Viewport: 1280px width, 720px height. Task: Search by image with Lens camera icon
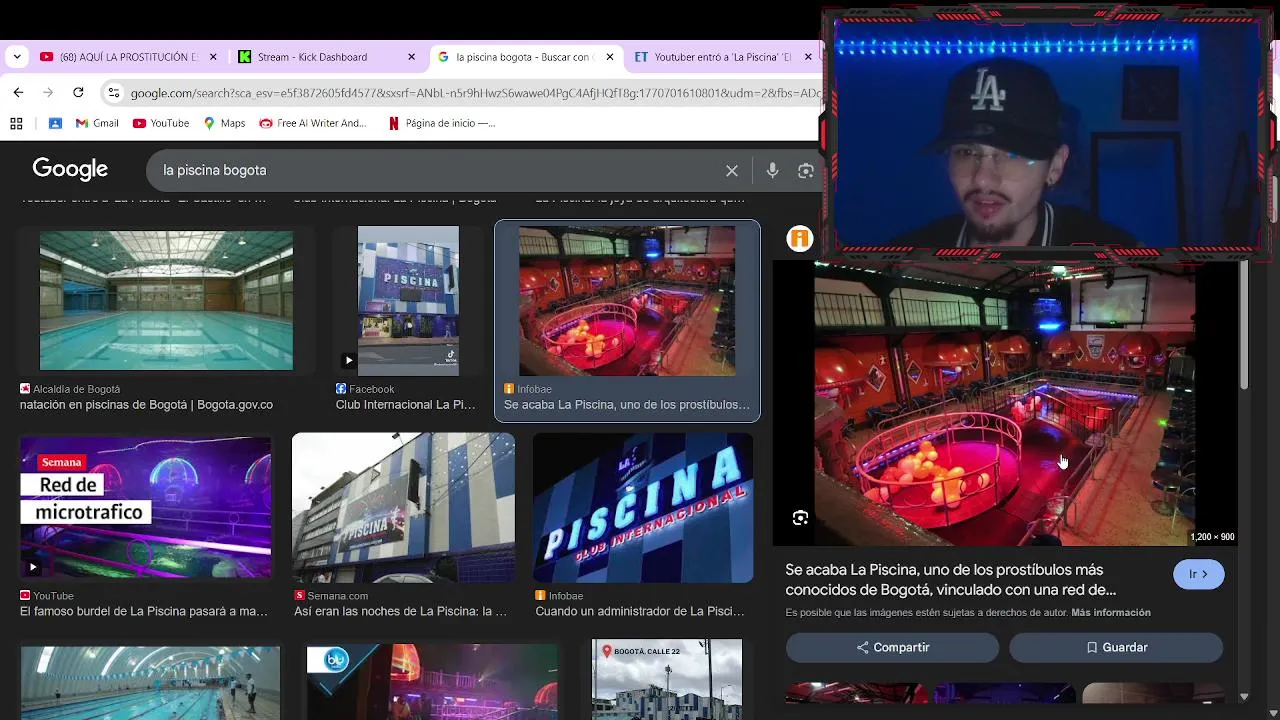tap(806, 171)
